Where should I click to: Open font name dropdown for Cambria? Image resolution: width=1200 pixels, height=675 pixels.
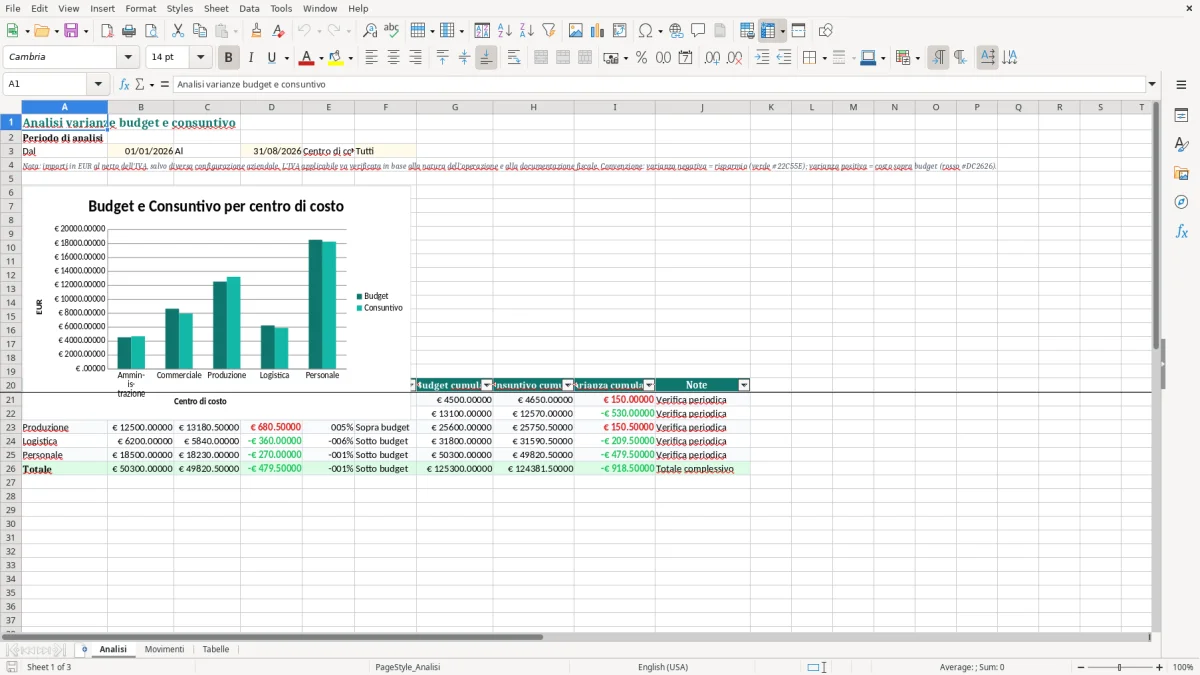(128, 58)
